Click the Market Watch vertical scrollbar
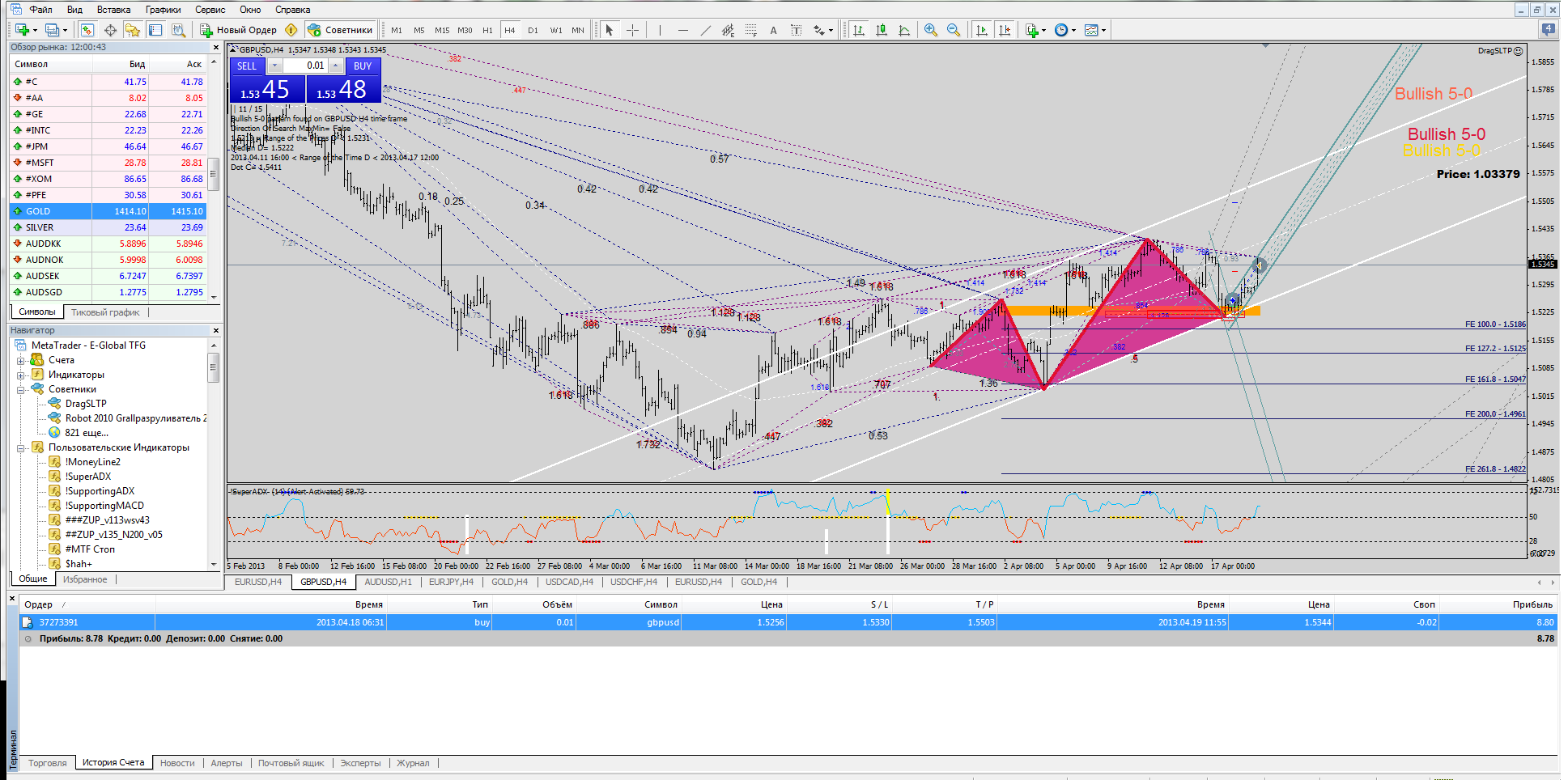The width and height of the screenshot is (1568, 780). pos(215,179)
